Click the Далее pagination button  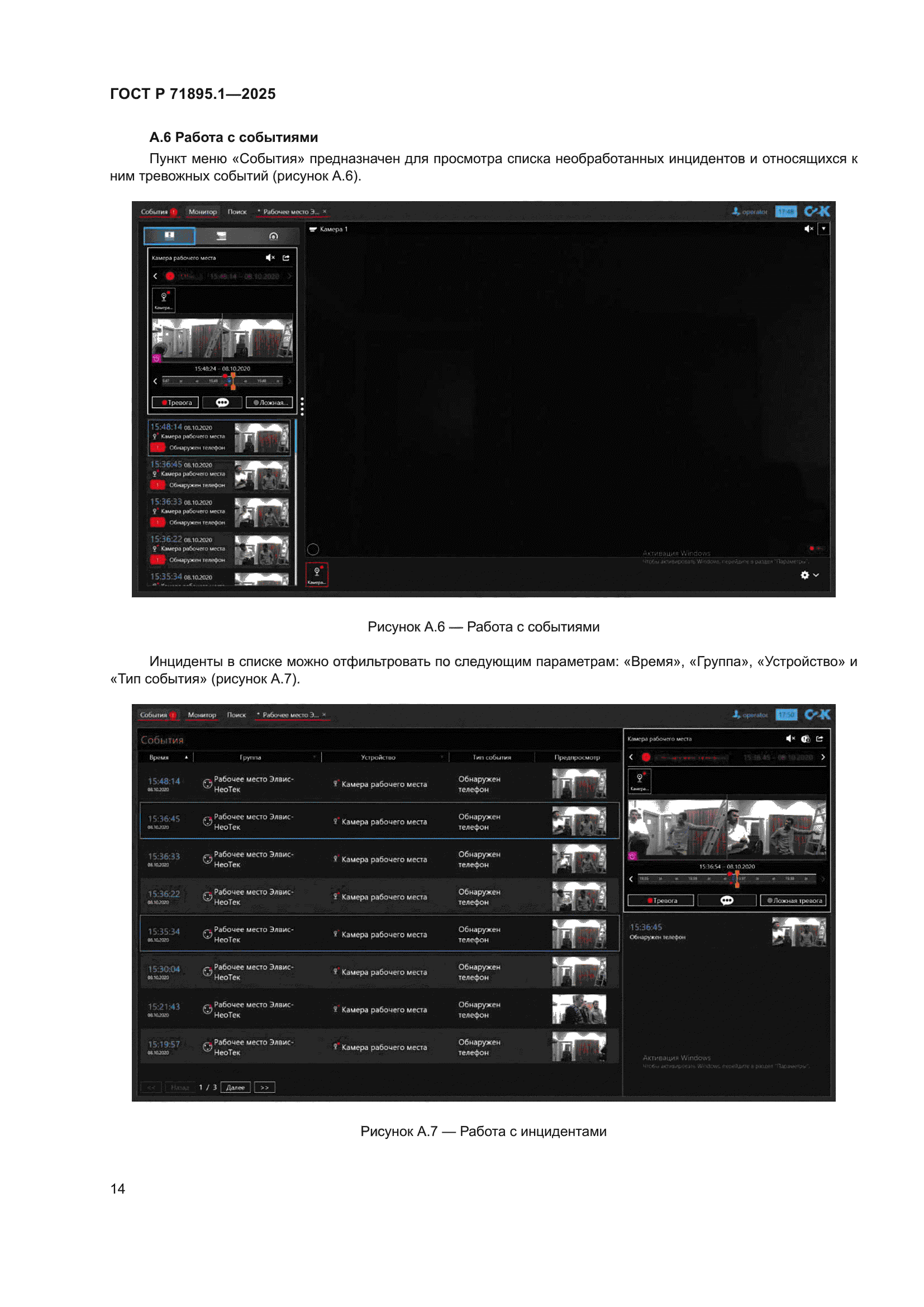click(x=235, y=1087)
